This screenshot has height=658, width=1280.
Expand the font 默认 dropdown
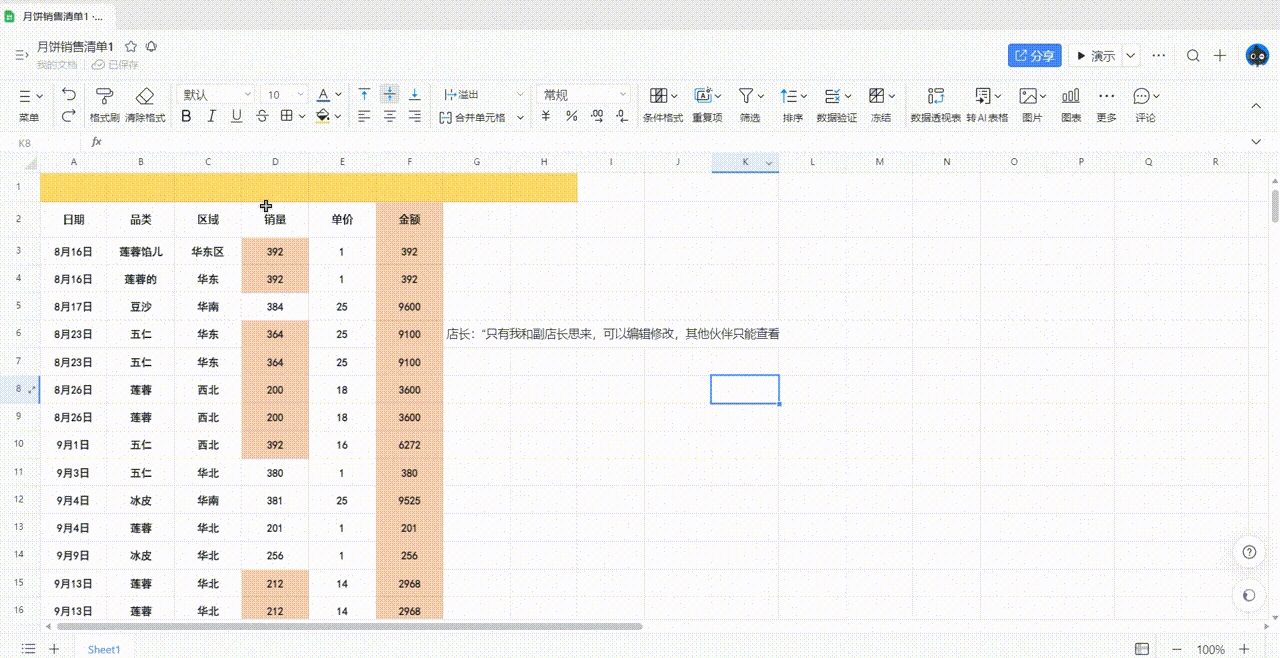tap(216, 94)
